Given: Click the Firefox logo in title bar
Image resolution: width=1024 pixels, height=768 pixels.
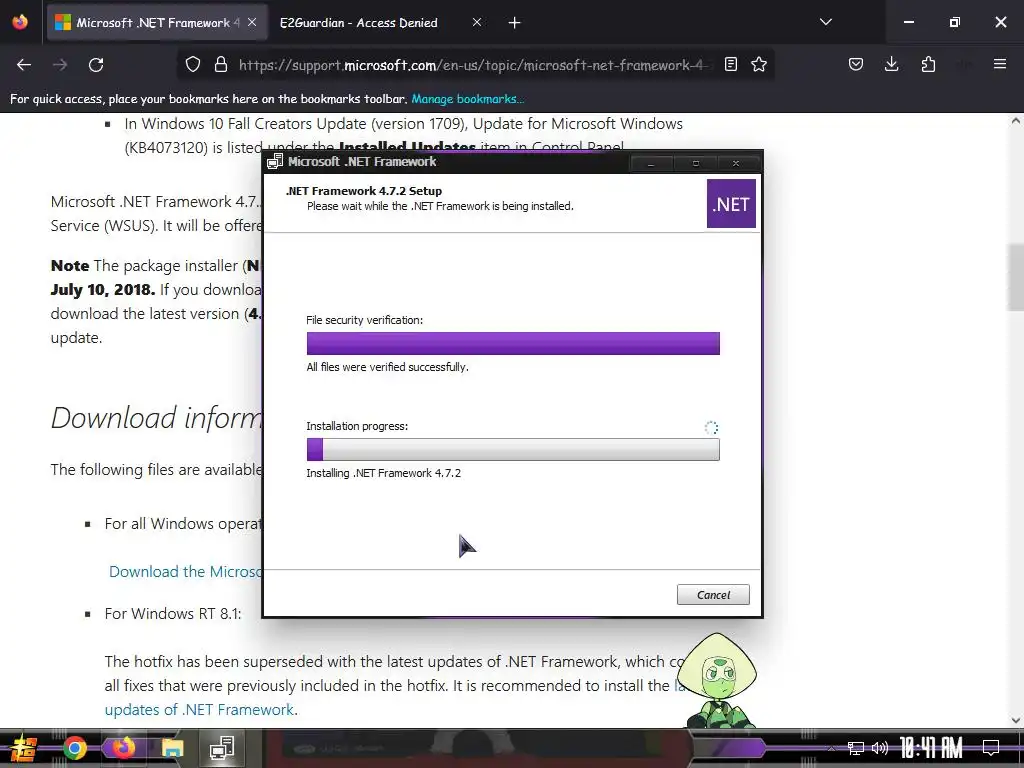Looking at the screenshot, I should click(x=20, y=22).
